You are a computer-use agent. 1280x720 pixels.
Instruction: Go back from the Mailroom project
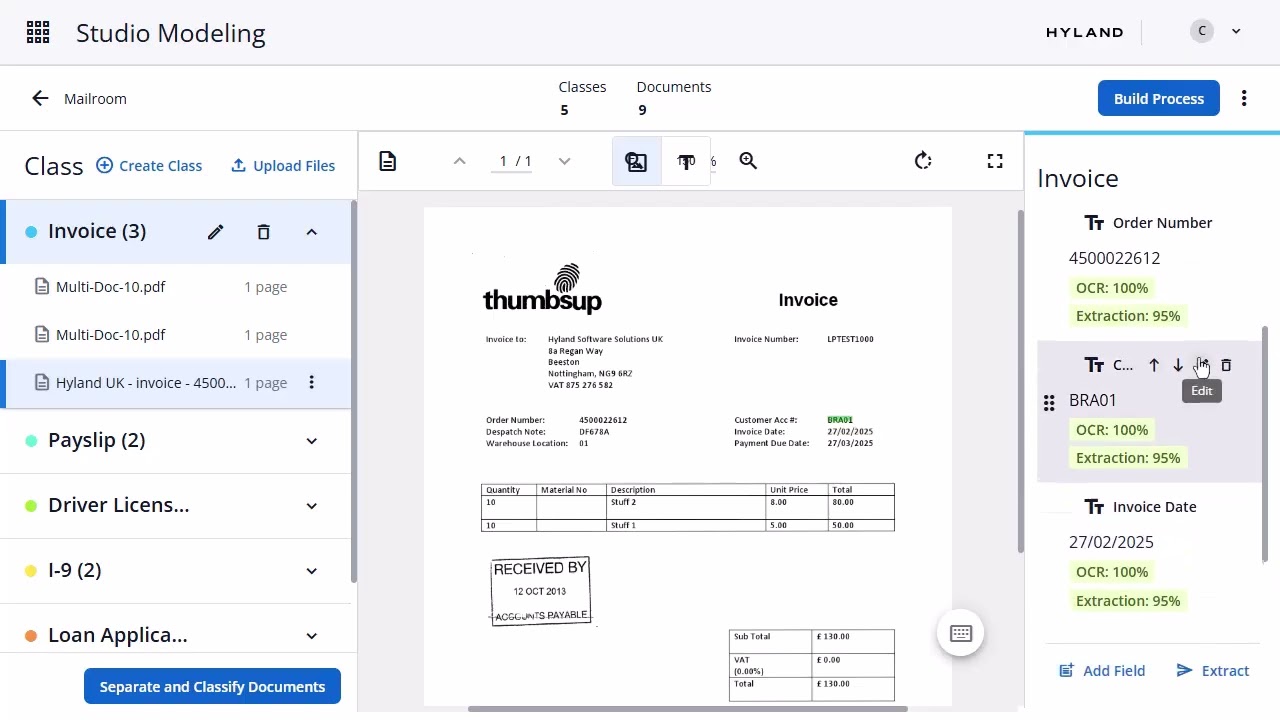(40, 98)
